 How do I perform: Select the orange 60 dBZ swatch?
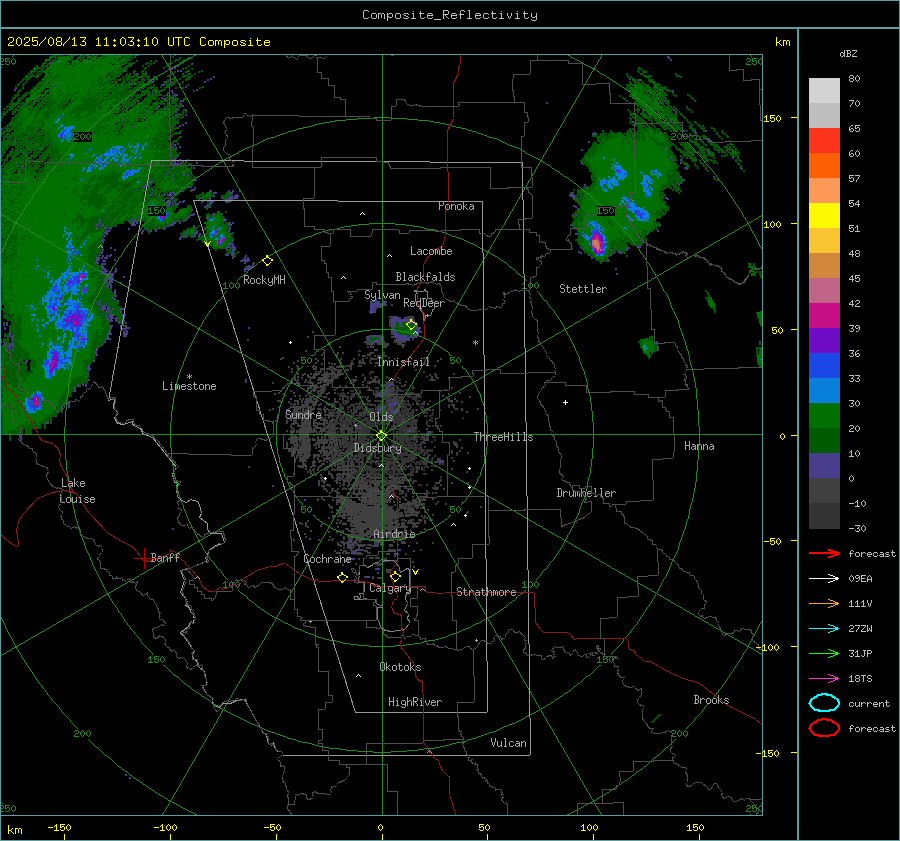(824, 165)
